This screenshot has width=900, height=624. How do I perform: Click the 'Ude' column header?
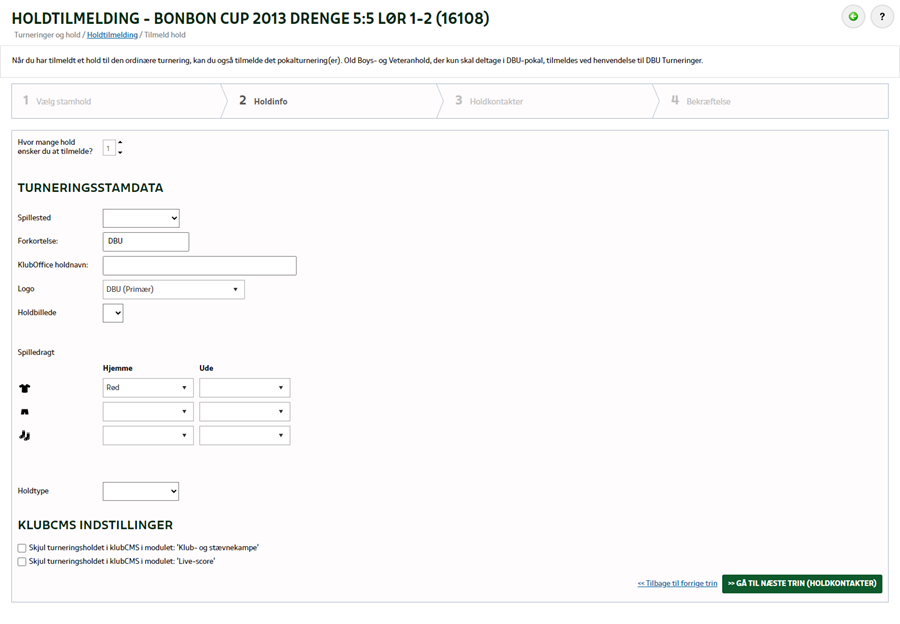point(206,368)
